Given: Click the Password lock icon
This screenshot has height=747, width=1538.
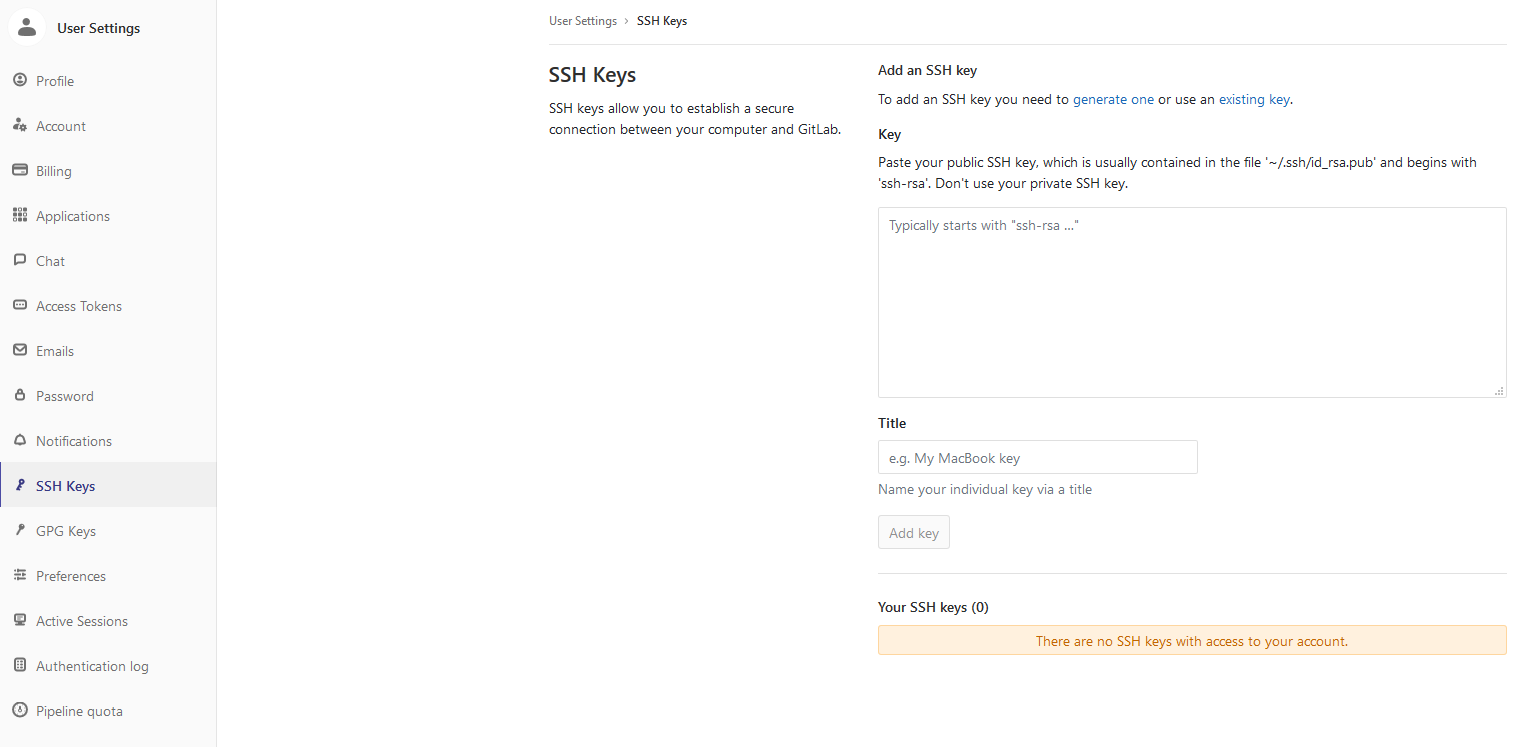Looking at the screenshot, I should (20, 396).
